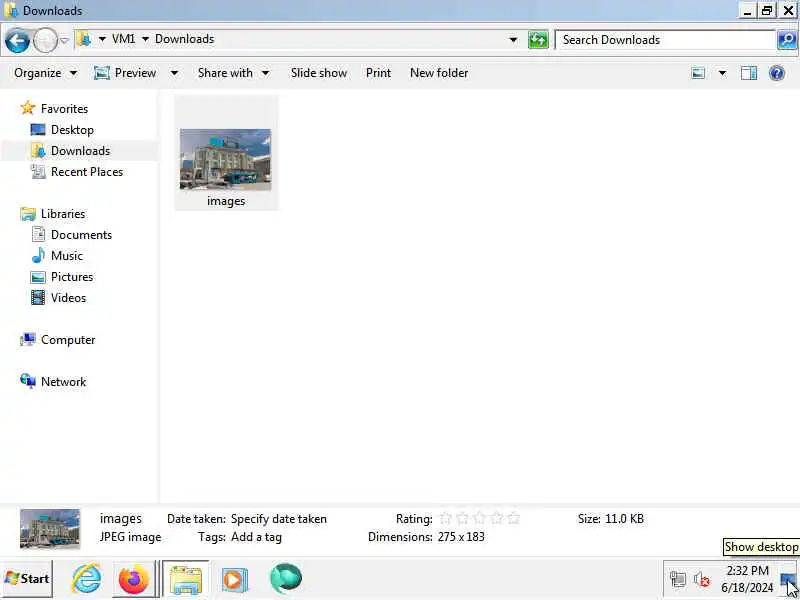The height and width of the screenshot is (600, 800).
Task: Select Downloads in the address path
Action: pos(185,39)
